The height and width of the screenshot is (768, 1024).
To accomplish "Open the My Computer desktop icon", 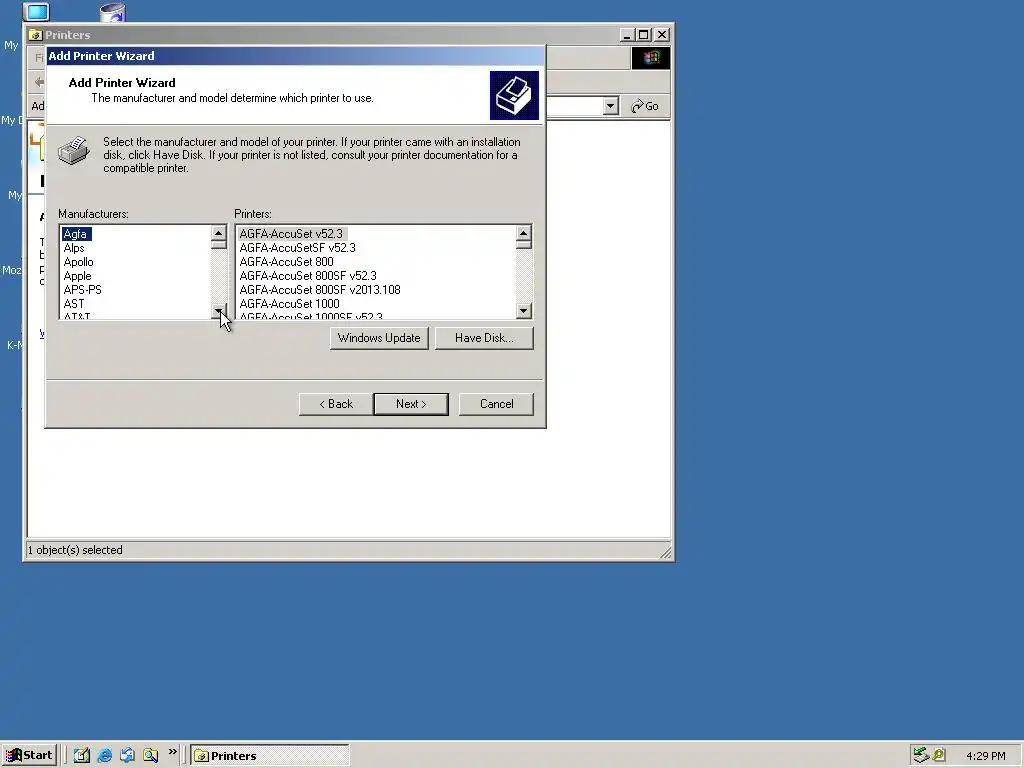I will (36, 11).
